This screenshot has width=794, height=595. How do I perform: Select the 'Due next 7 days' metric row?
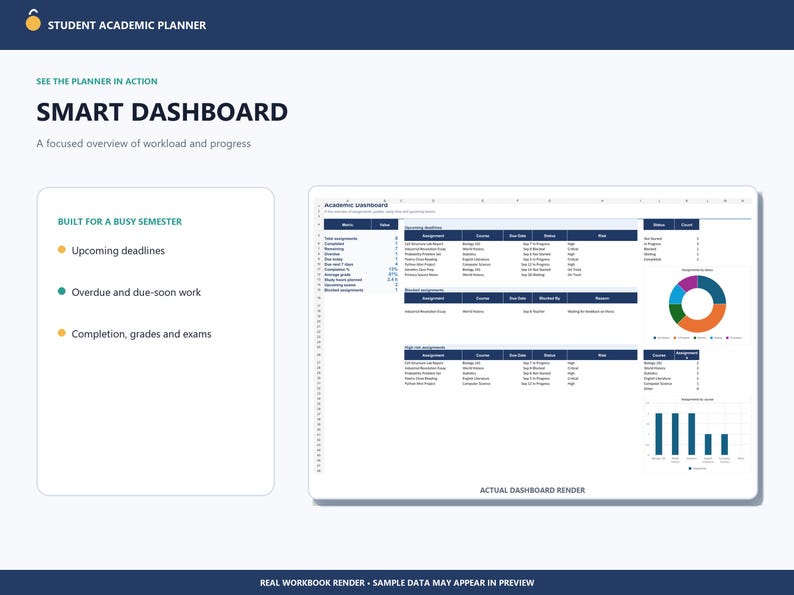pos(361,264)
